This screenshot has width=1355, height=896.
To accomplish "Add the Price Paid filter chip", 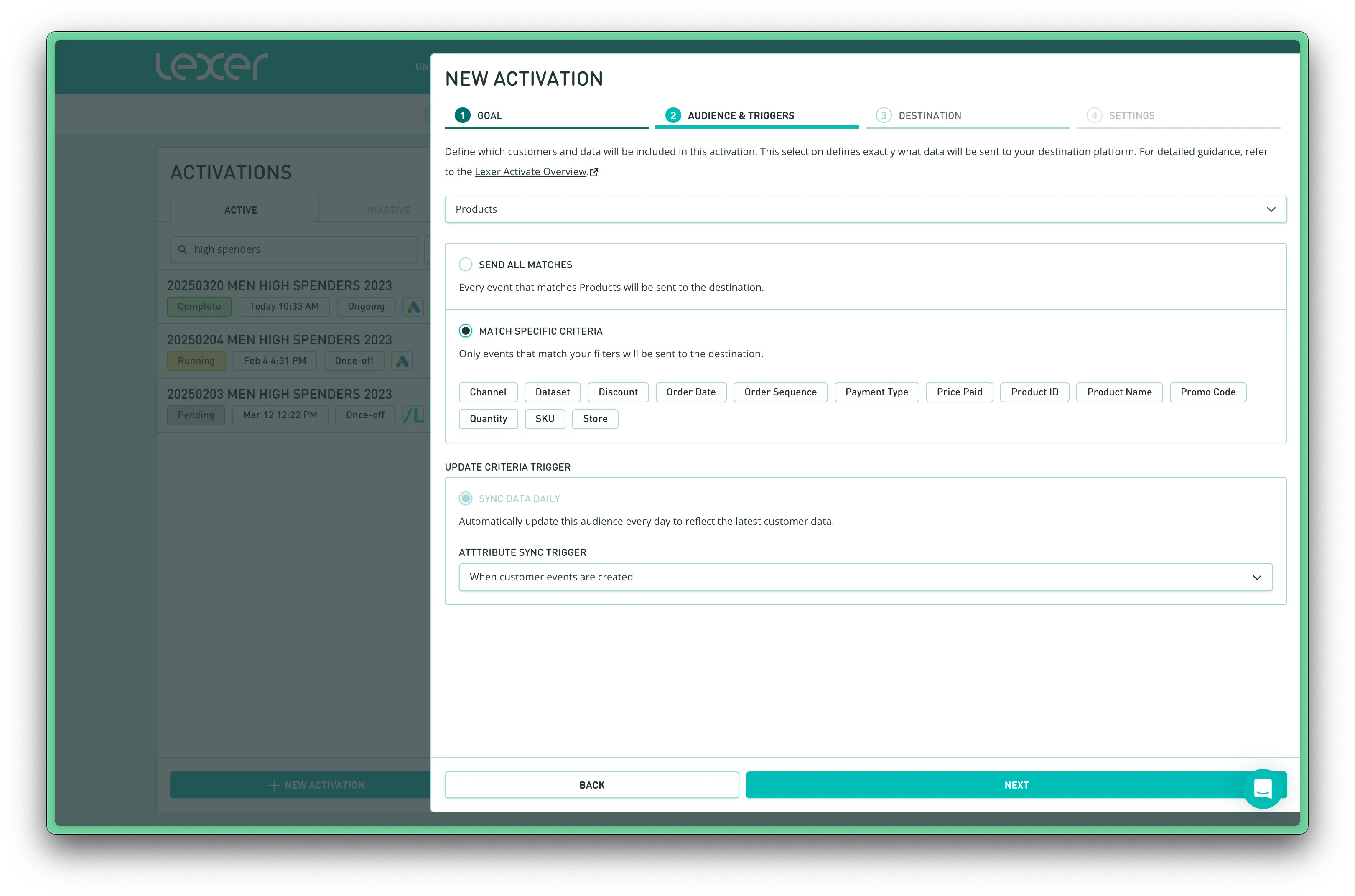I will point(959,392).
